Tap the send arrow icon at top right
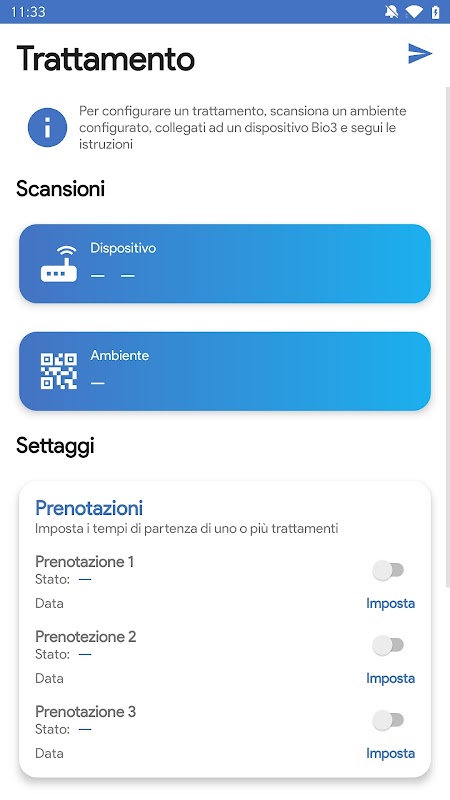The width and height of the screenshot is (450, 800). click(x=420, y=54)
